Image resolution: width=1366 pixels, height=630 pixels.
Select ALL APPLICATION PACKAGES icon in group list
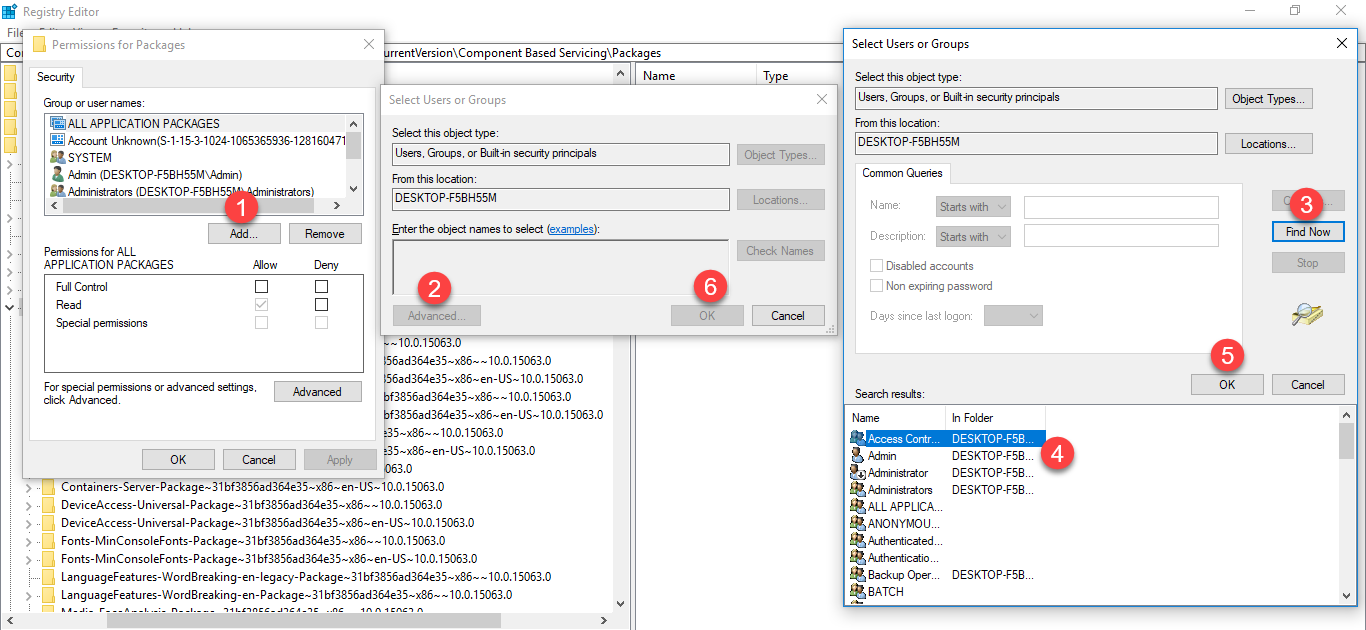(58, 123)
